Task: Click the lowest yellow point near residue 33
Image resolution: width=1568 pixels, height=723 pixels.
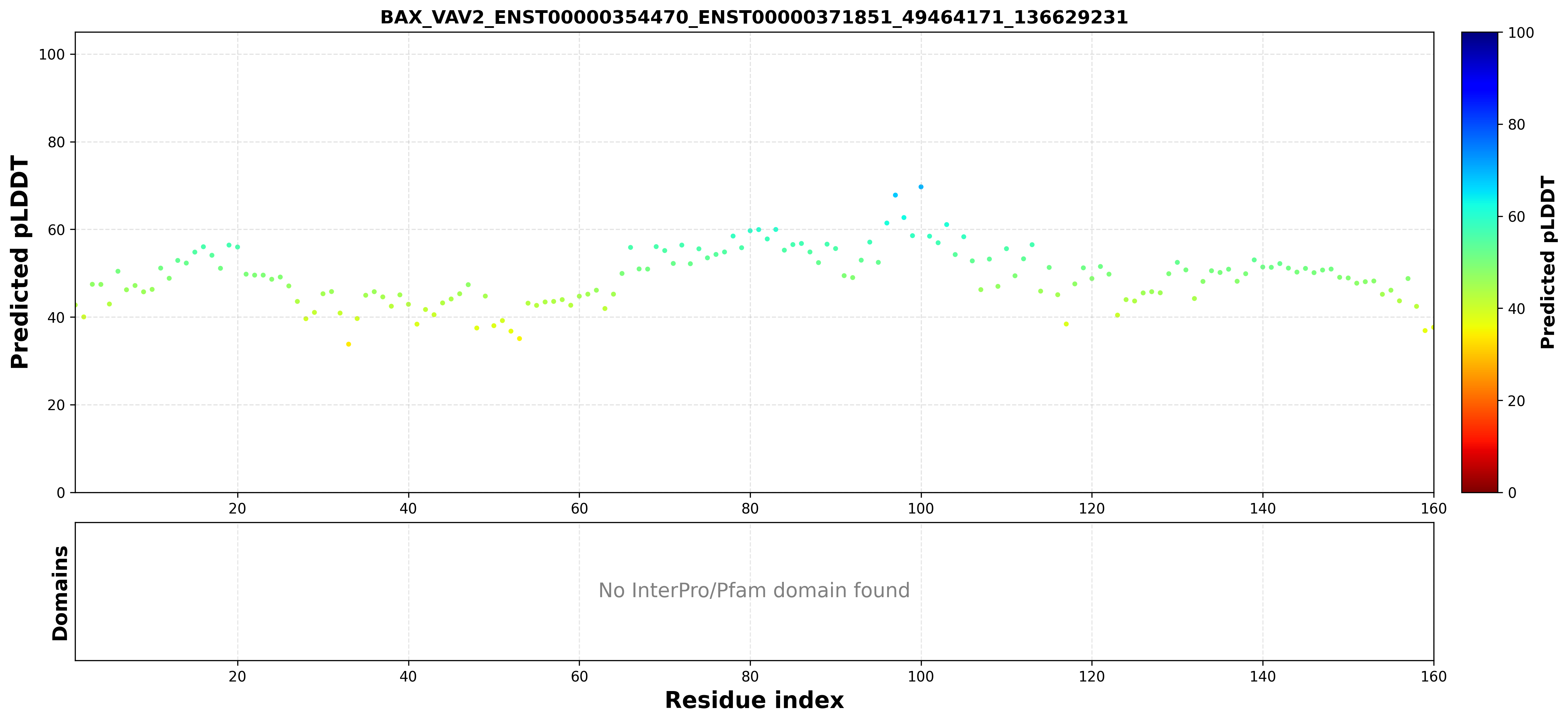Action: pos(349,344)
